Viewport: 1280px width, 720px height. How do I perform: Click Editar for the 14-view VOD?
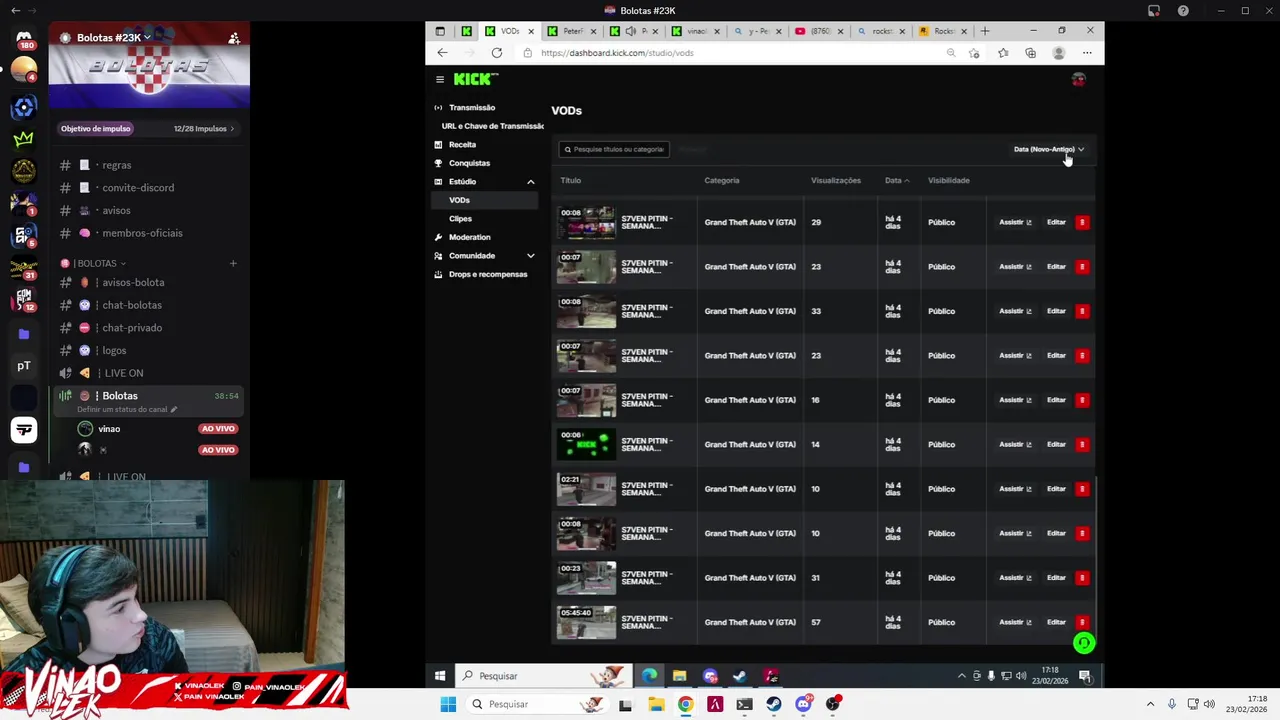pyautogui.click(x=1056, y=444)
